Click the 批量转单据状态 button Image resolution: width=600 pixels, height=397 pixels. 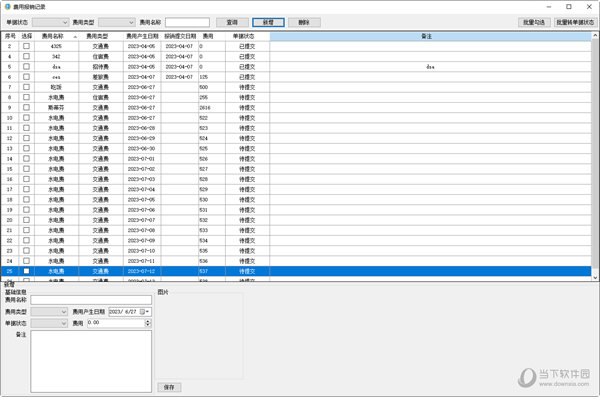[x=575, y=22]
